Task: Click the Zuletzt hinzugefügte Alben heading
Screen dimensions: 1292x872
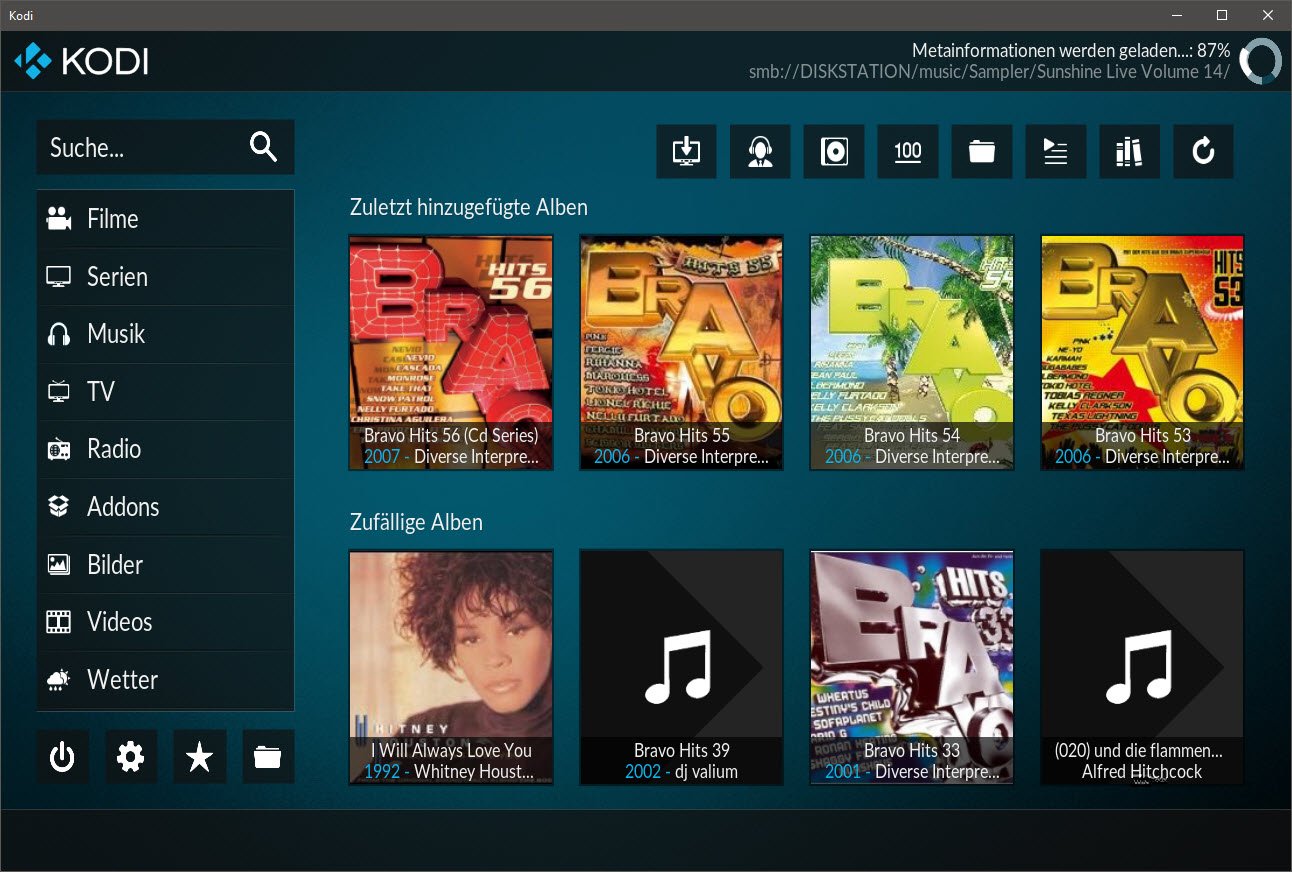Action: click(x=469, y=208)
